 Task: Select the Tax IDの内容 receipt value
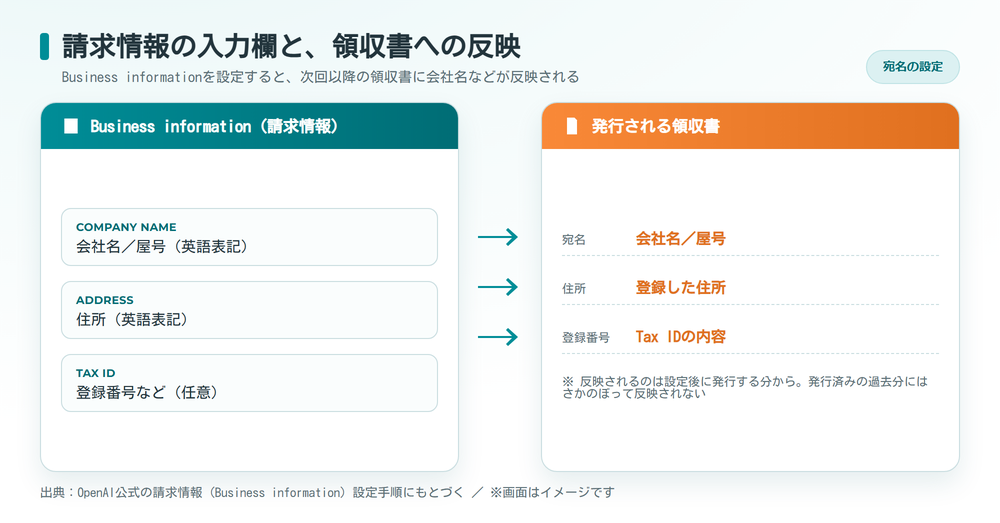680,337
